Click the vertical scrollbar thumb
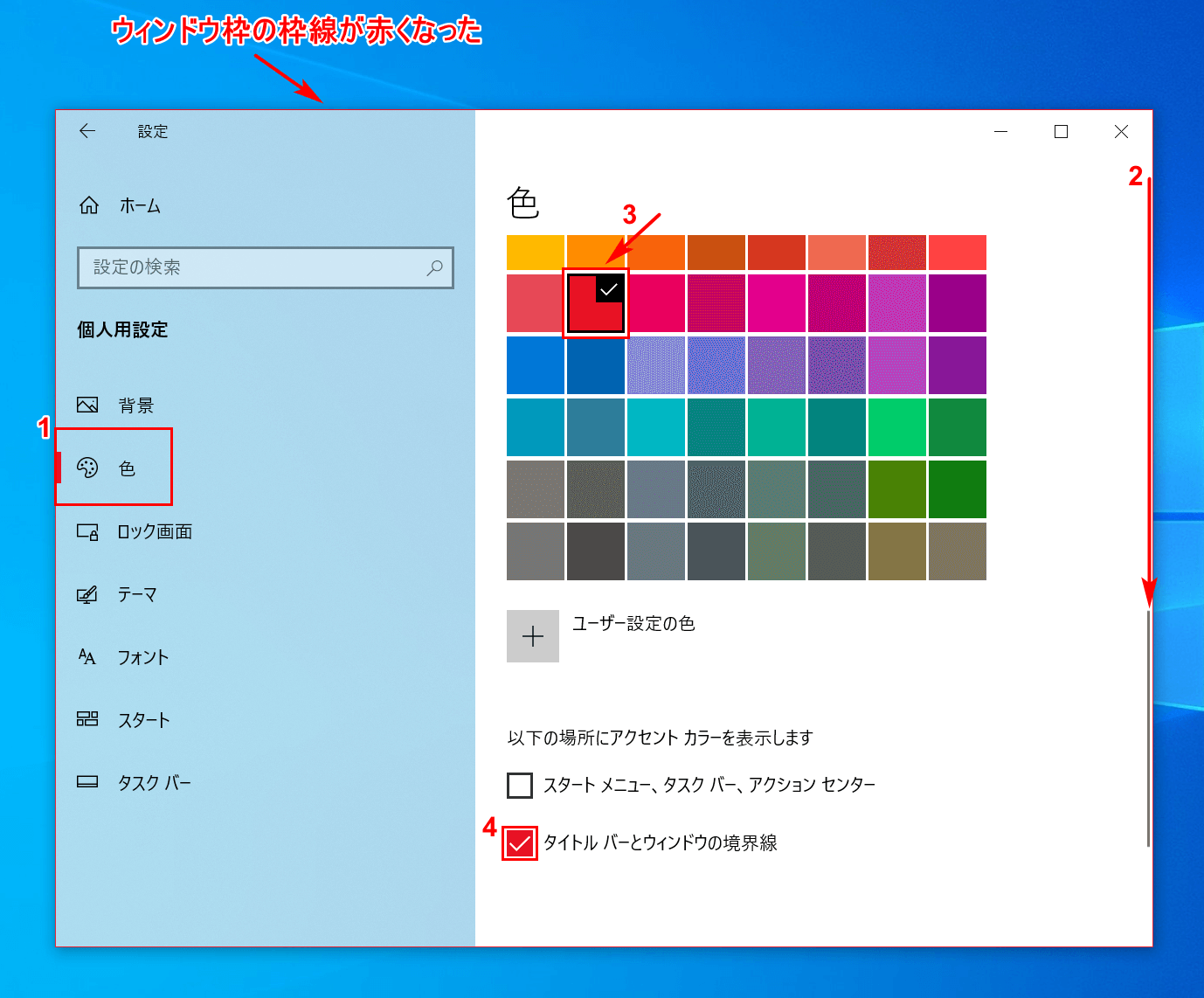Screen dimensions: 1204x998 click(1148, 727)
